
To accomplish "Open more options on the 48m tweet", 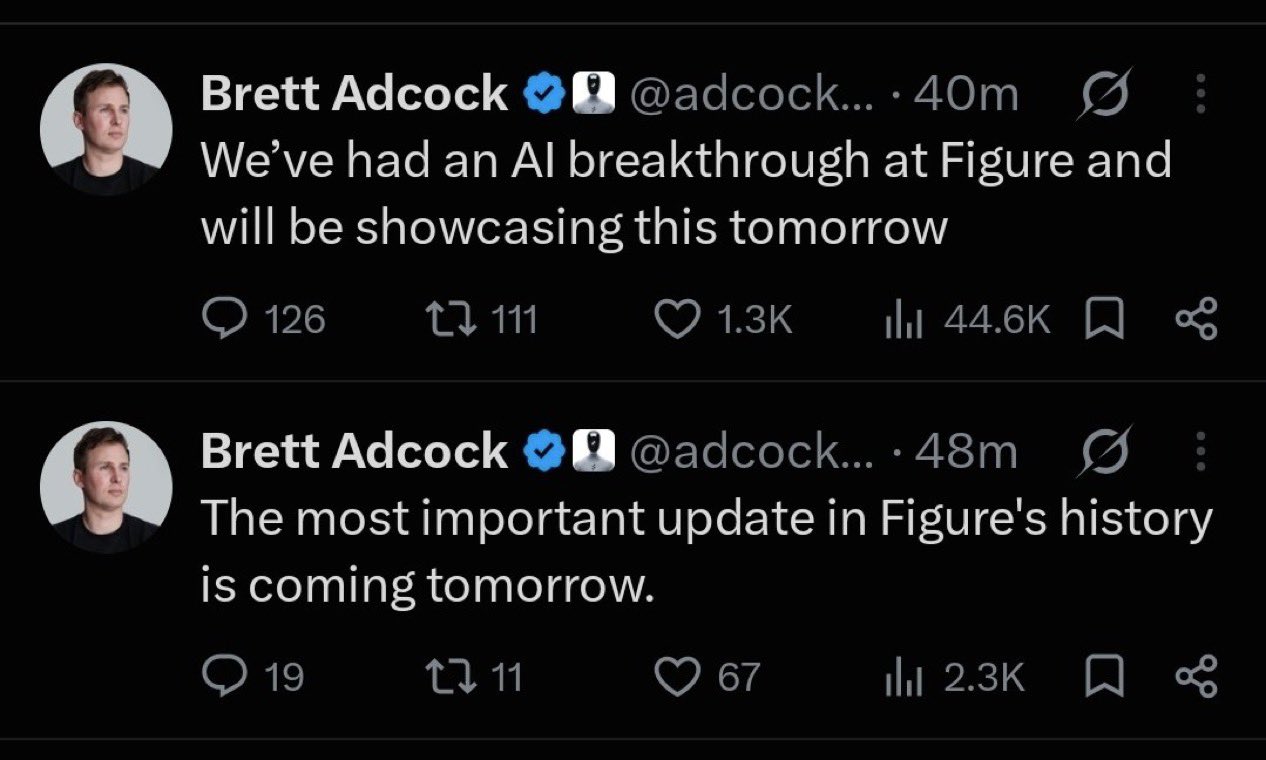I will coord(1201,453).
